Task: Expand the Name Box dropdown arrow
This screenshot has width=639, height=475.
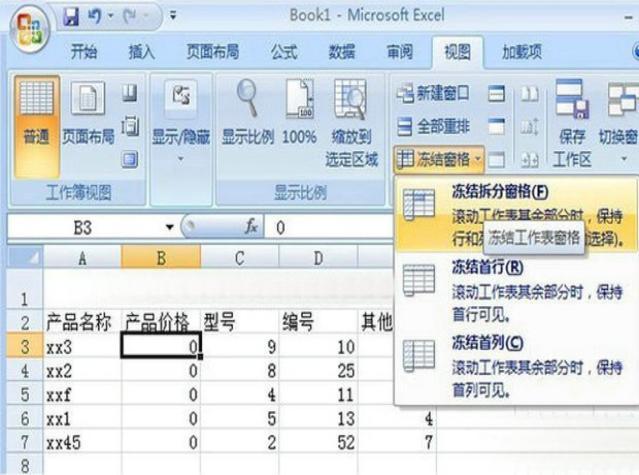Action: point(170,227)
